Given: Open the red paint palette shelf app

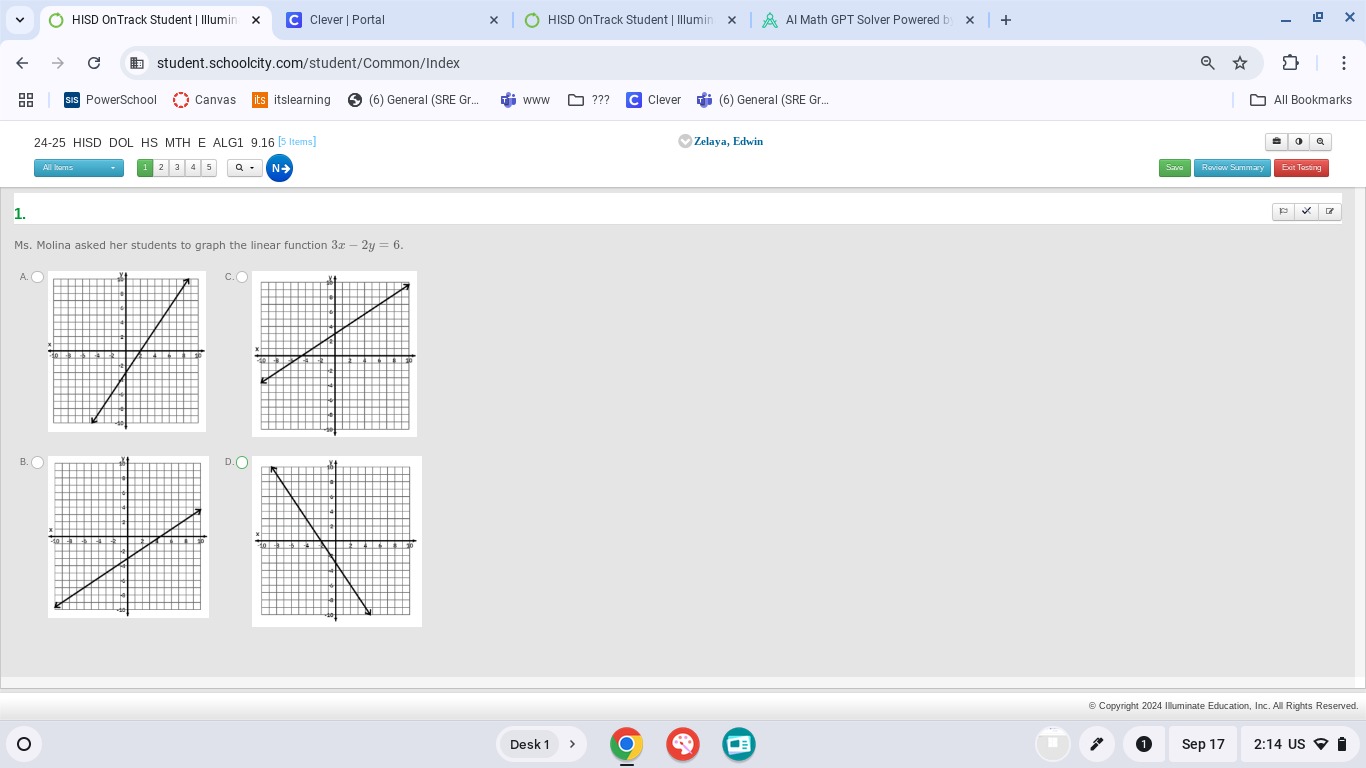Looking at the screenshot, I should point(683,744).
